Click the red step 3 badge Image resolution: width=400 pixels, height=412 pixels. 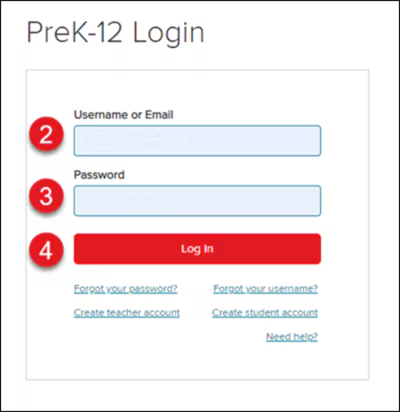(46, 196)
